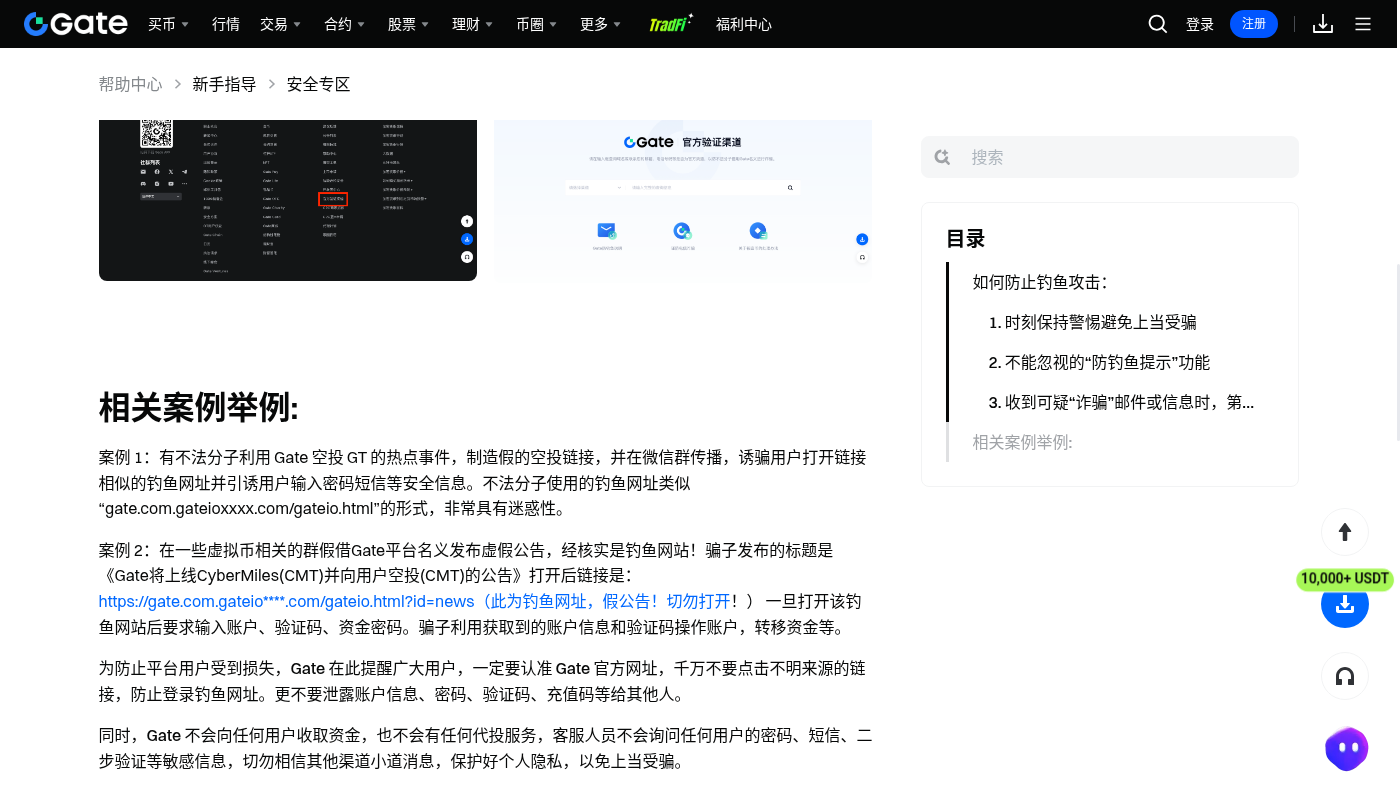Expand the 理财 dropdown menu

[472, 24]
